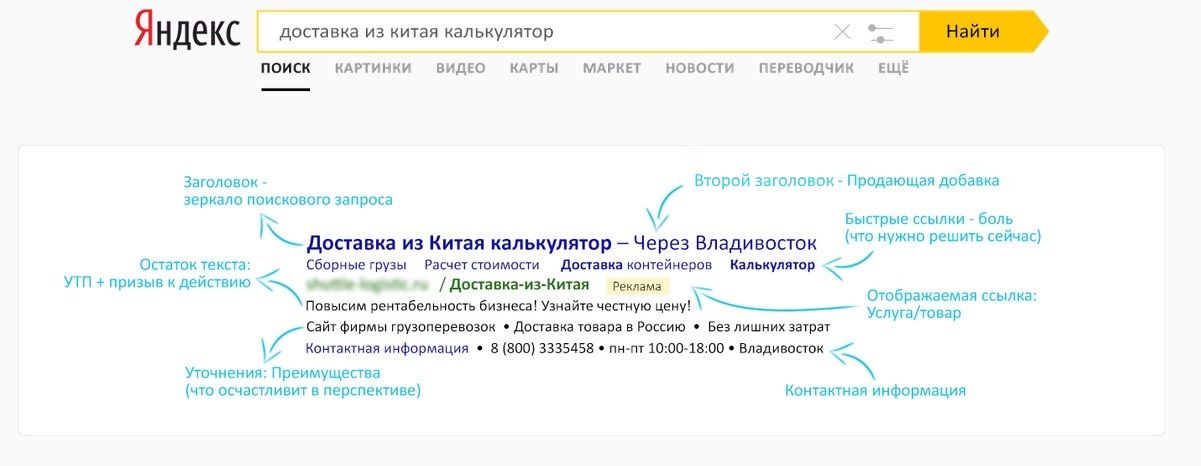The width and height of the screenshot is (1201, 466).
Task: Open the Маркет tab
Action: pyautogui.click(x=611, y=68)
